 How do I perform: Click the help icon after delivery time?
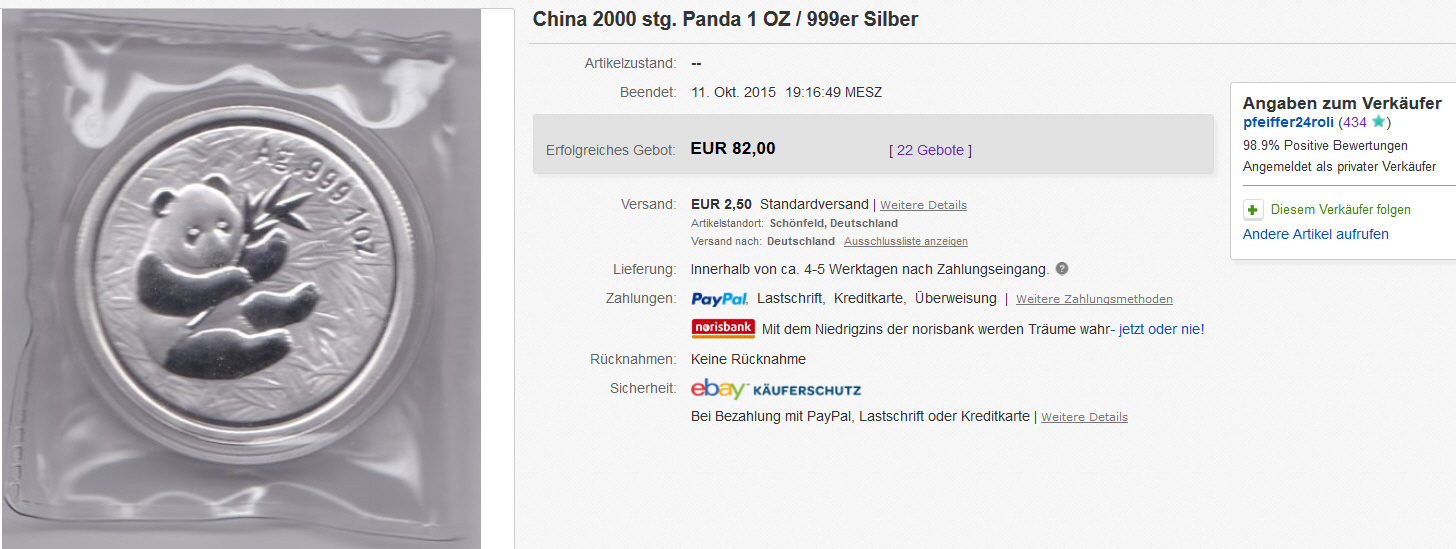point(1062,269)
